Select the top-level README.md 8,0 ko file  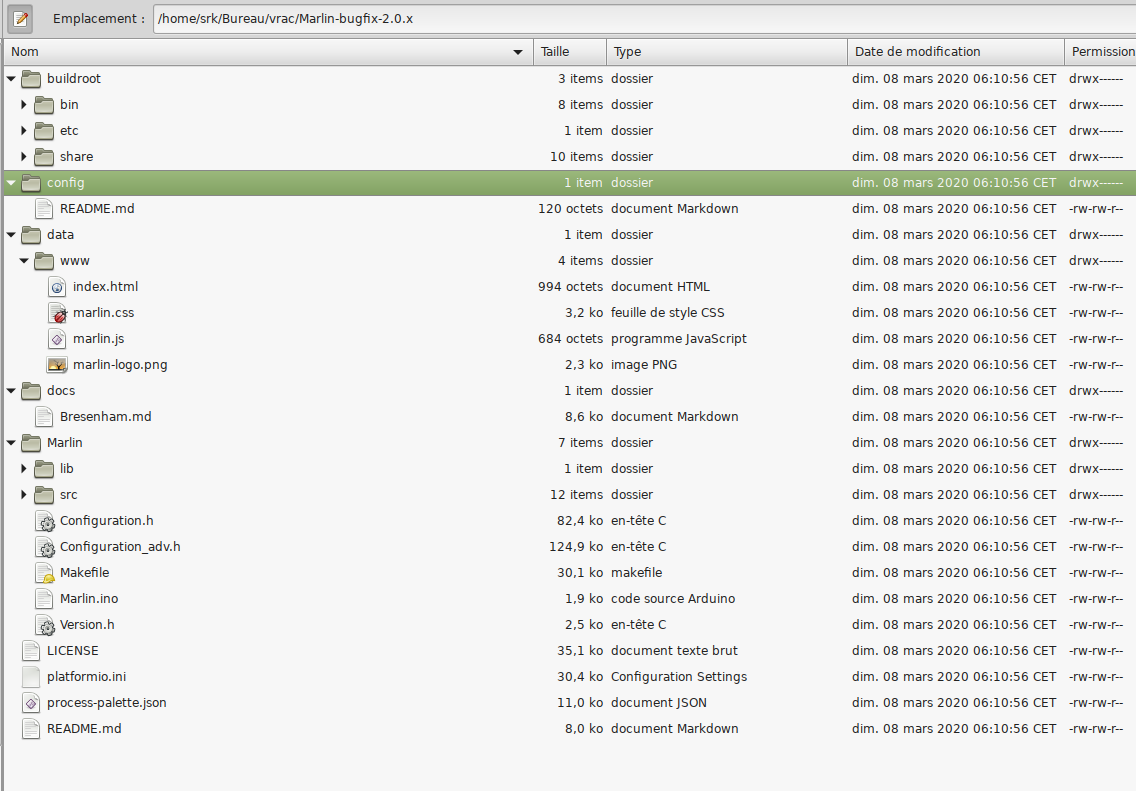coord(84,729)
